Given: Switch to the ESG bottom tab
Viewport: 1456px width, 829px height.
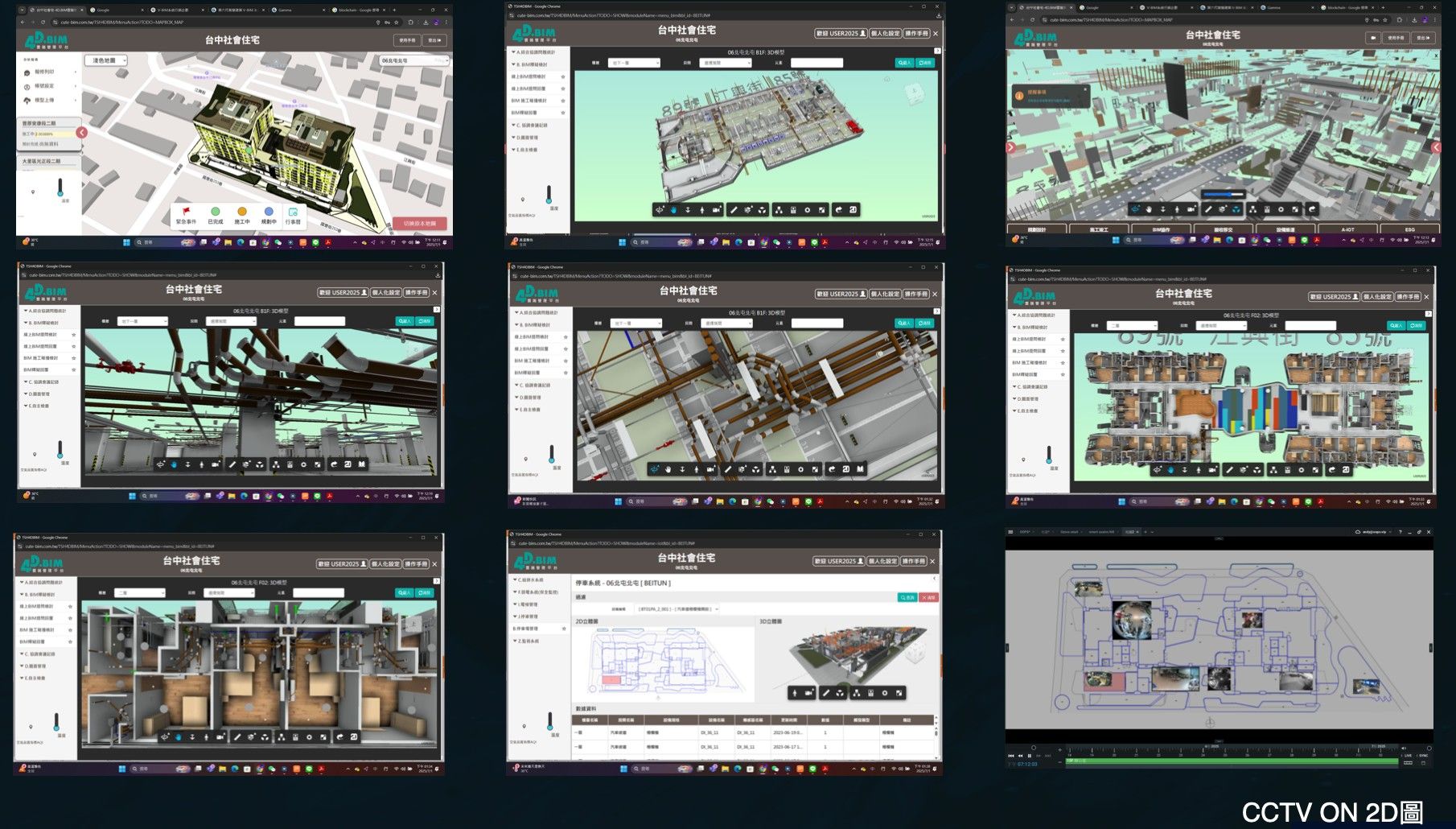Looking at the screenshot, I should pos(1410,229).
